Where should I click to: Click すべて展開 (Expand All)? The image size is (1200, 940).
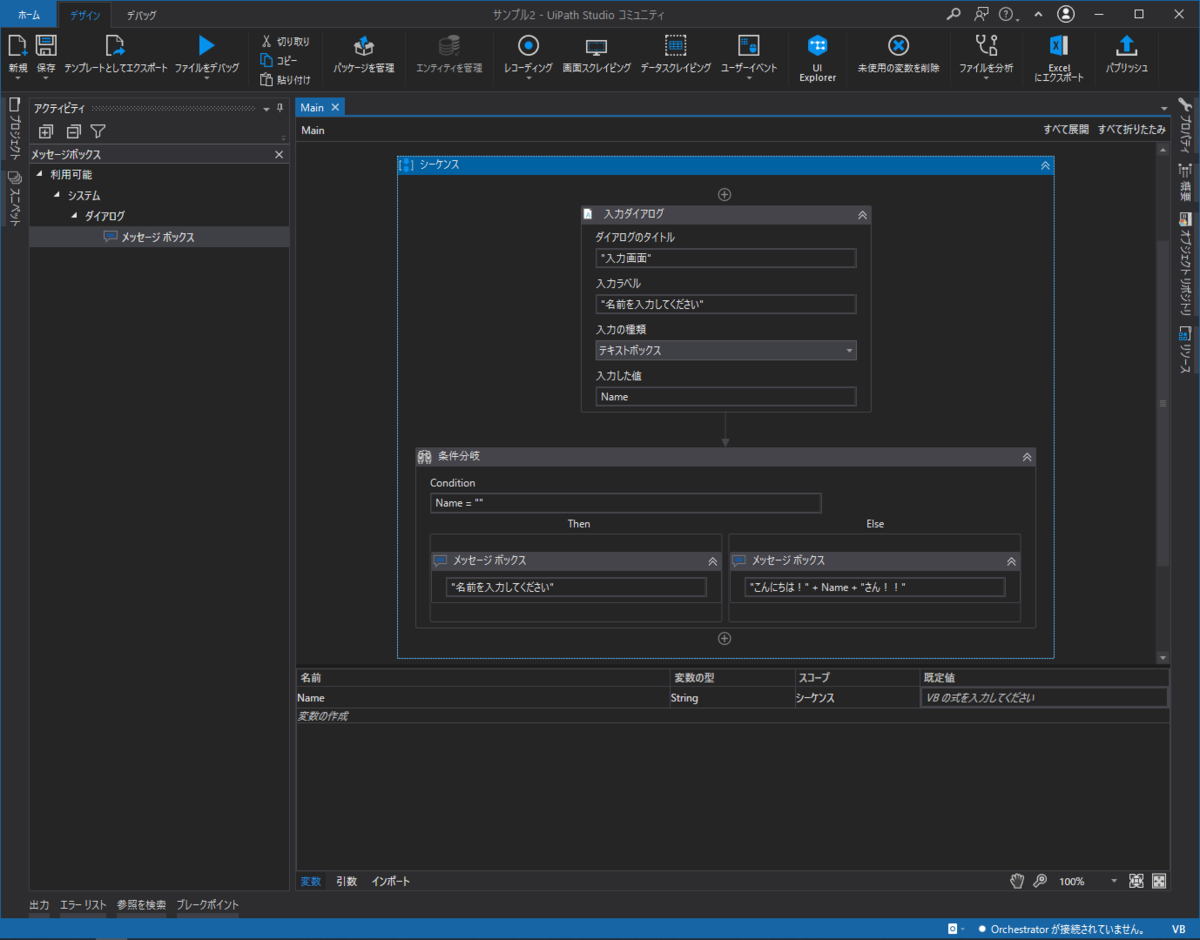(1065, 130)
